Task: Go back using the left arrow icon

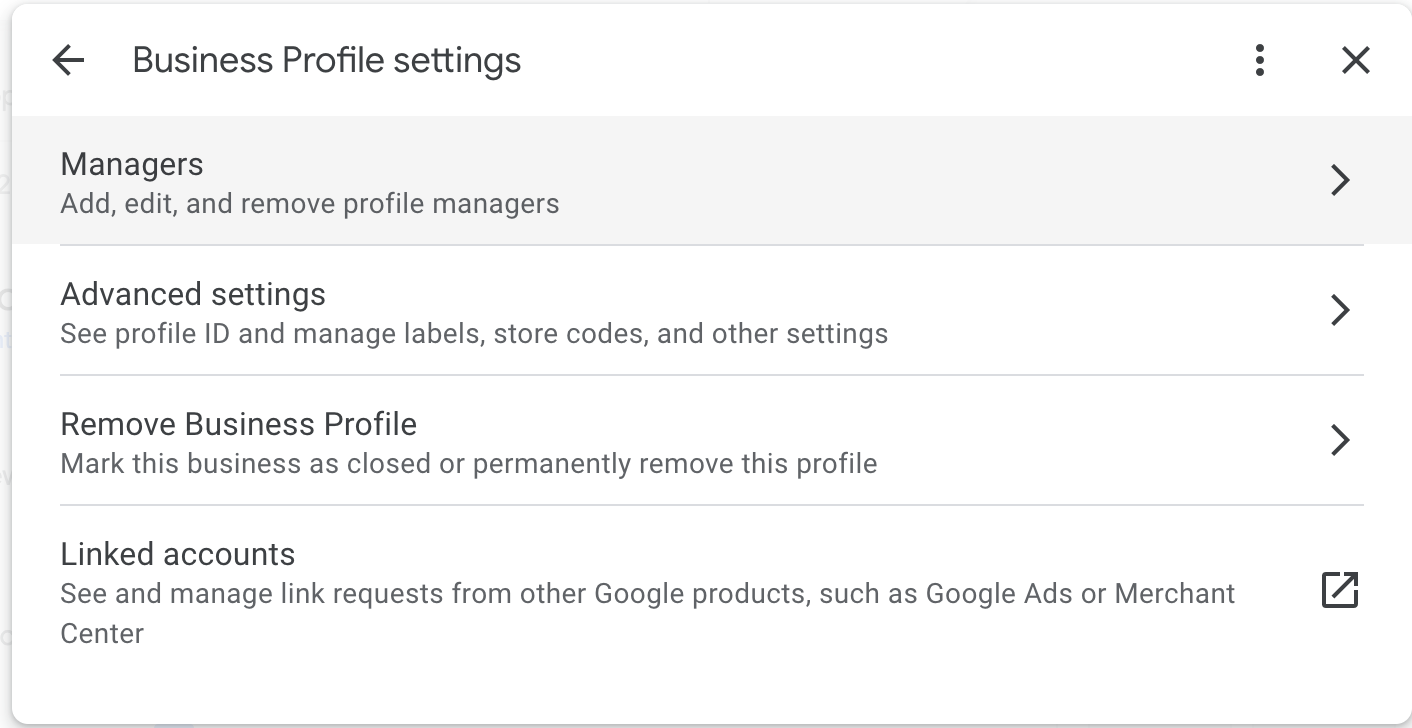Action: 68,61
